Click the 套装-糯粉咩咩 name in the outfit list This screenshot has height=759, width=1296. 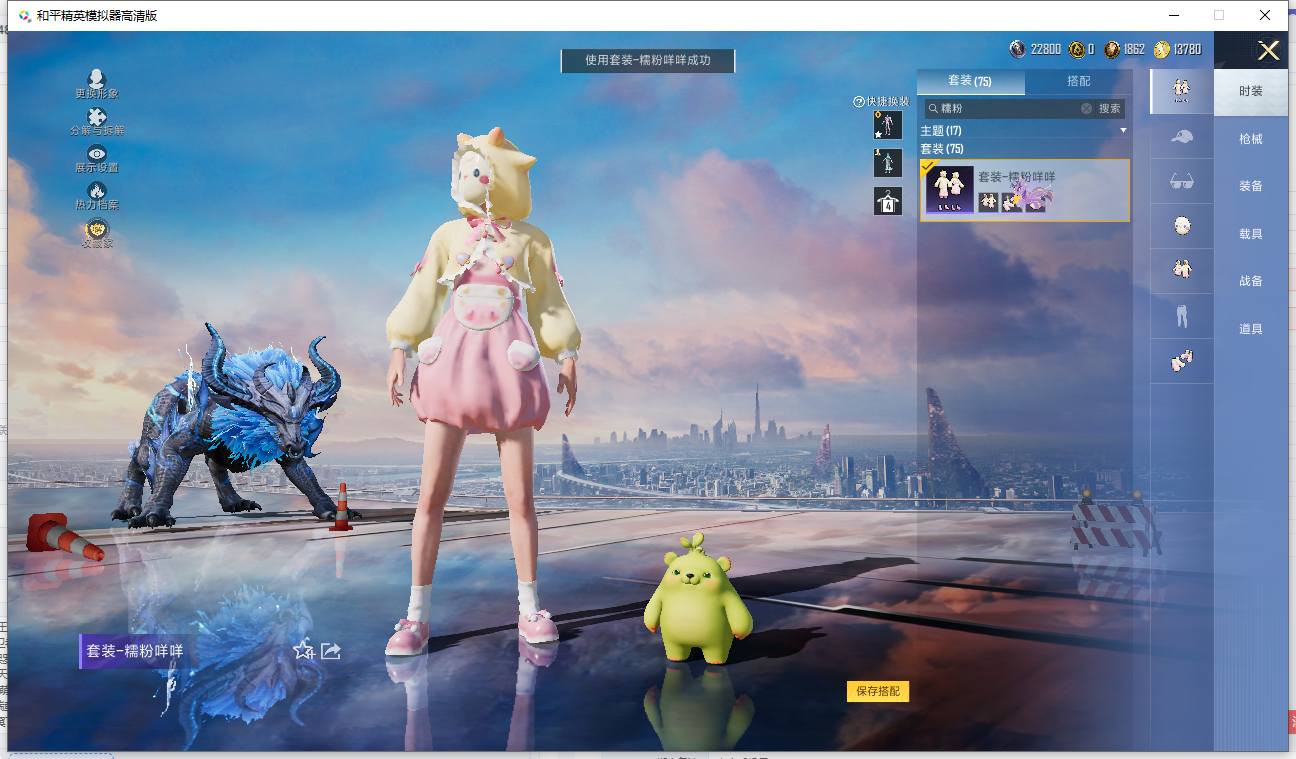1017,177
